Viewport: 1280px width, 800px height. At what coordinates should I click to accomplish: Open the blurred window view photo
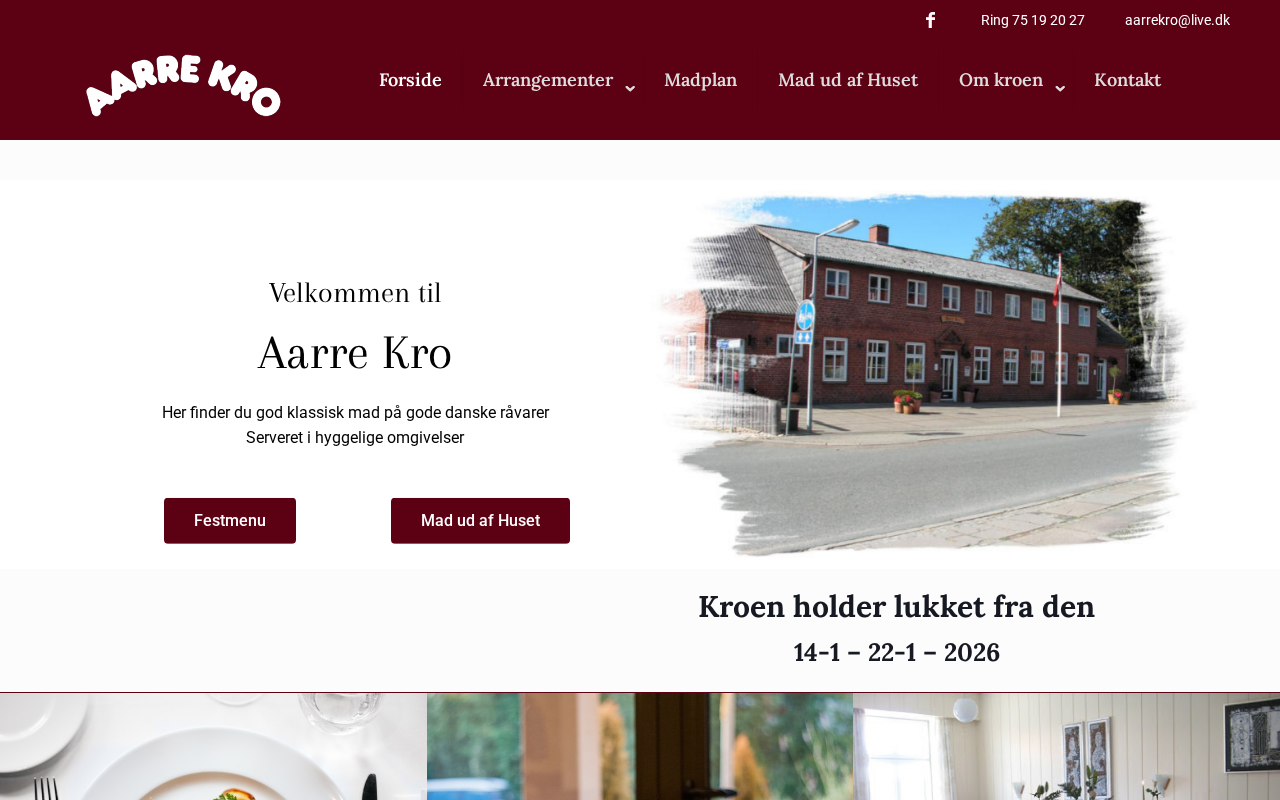coord(640,746)
